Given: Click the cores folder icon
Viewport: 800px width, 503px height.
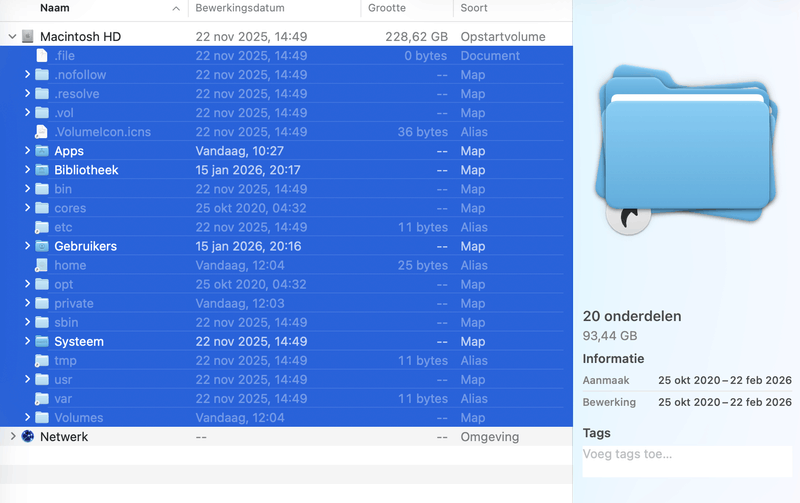Looking at the screenshot, I should (x=42, y=208).
